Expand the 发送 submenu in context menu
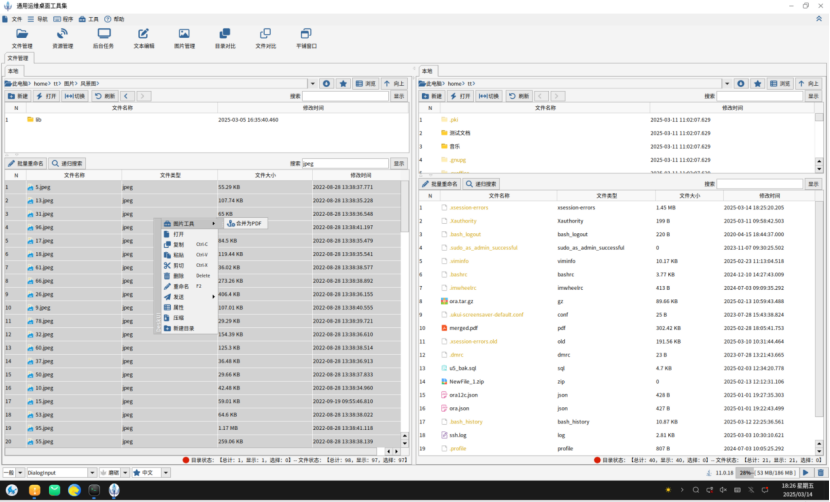 point(190,297)
